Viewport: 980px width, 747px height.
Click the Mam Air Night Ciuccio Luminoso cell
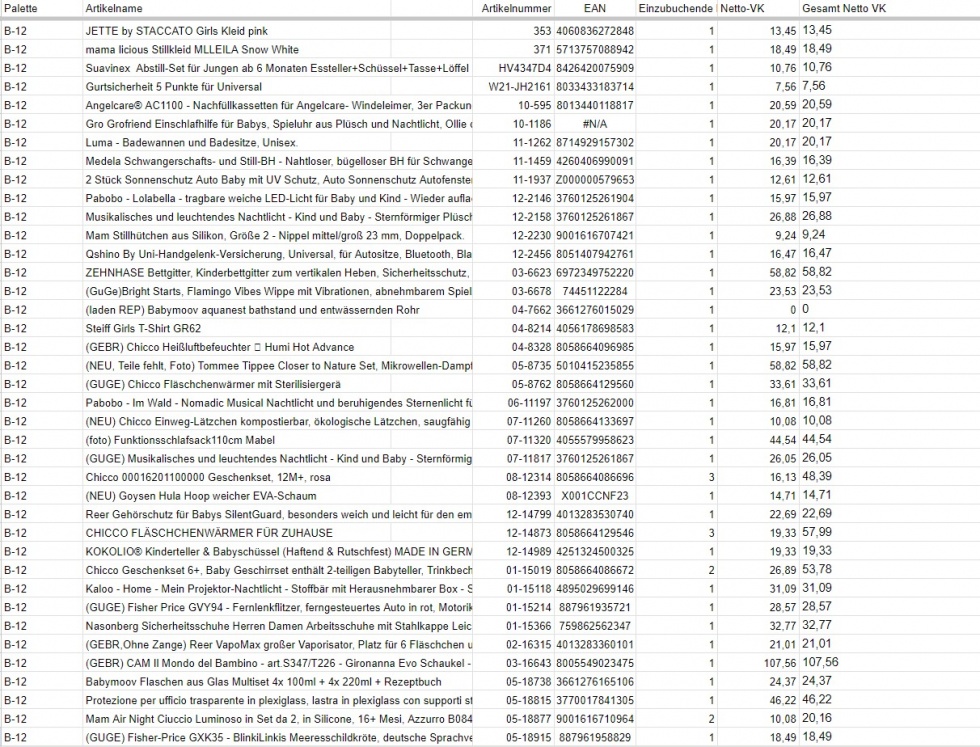pos(278,719)
